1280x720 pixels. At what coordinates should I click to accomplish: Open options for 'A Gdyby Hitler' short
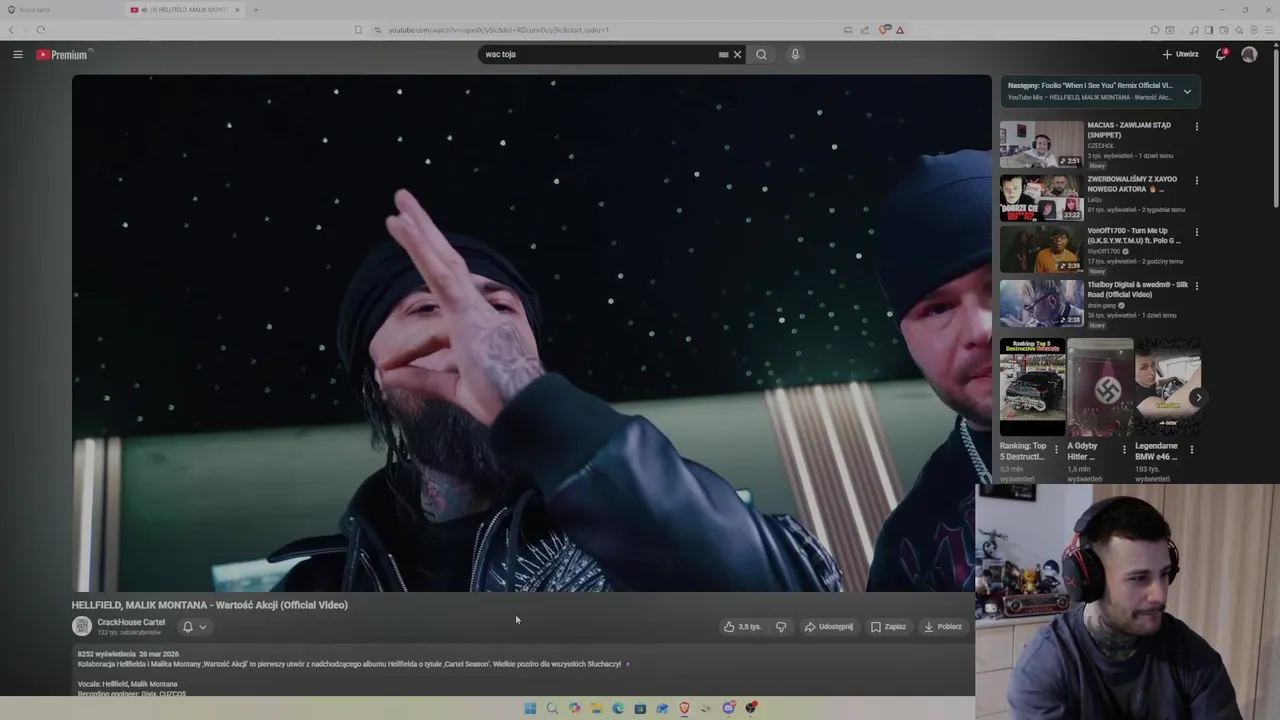pyautogui.click(x=1124, y=450)
